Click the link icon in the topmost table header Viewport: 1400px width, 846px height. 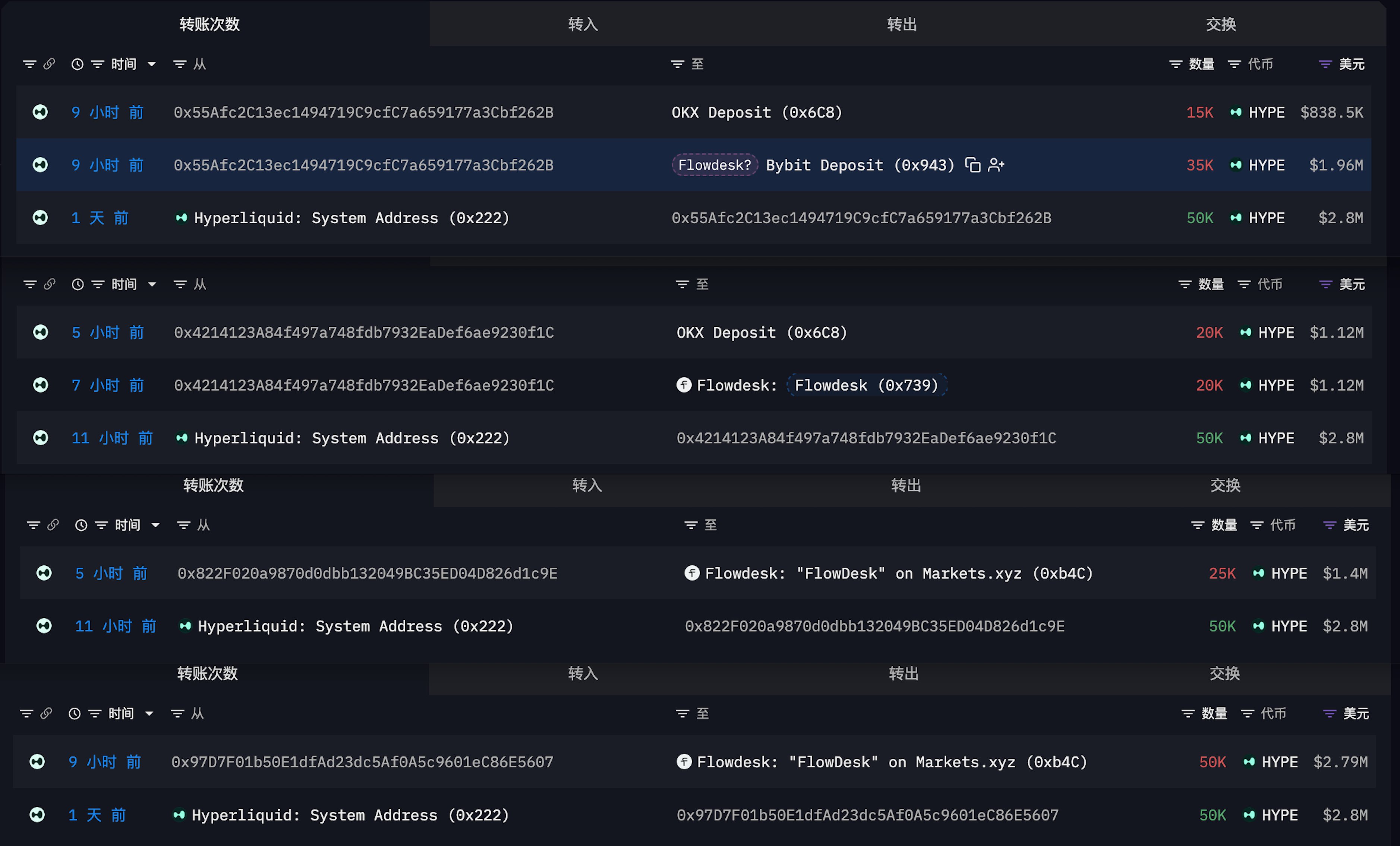coord(50,64)
